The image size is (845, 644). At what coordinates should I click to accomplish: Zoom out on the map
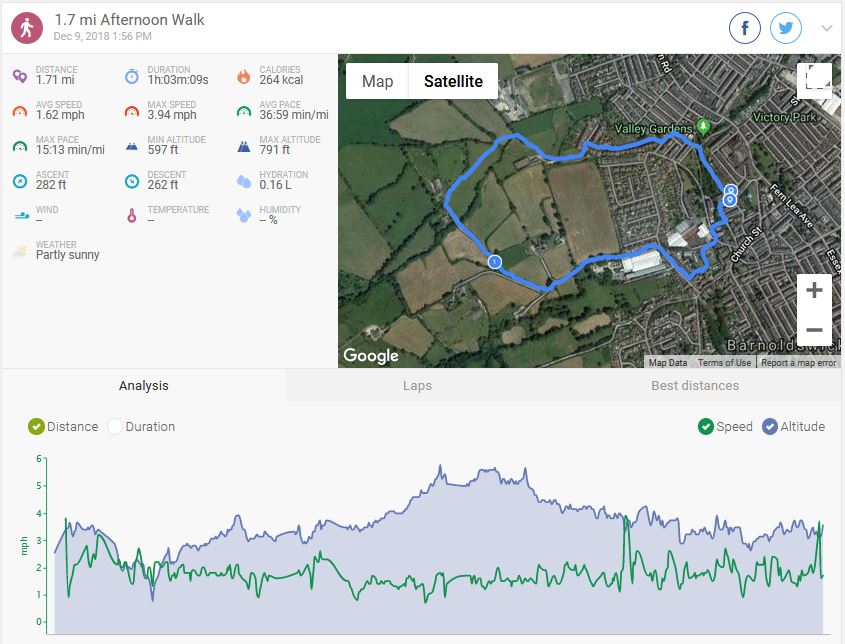point(814,330)
